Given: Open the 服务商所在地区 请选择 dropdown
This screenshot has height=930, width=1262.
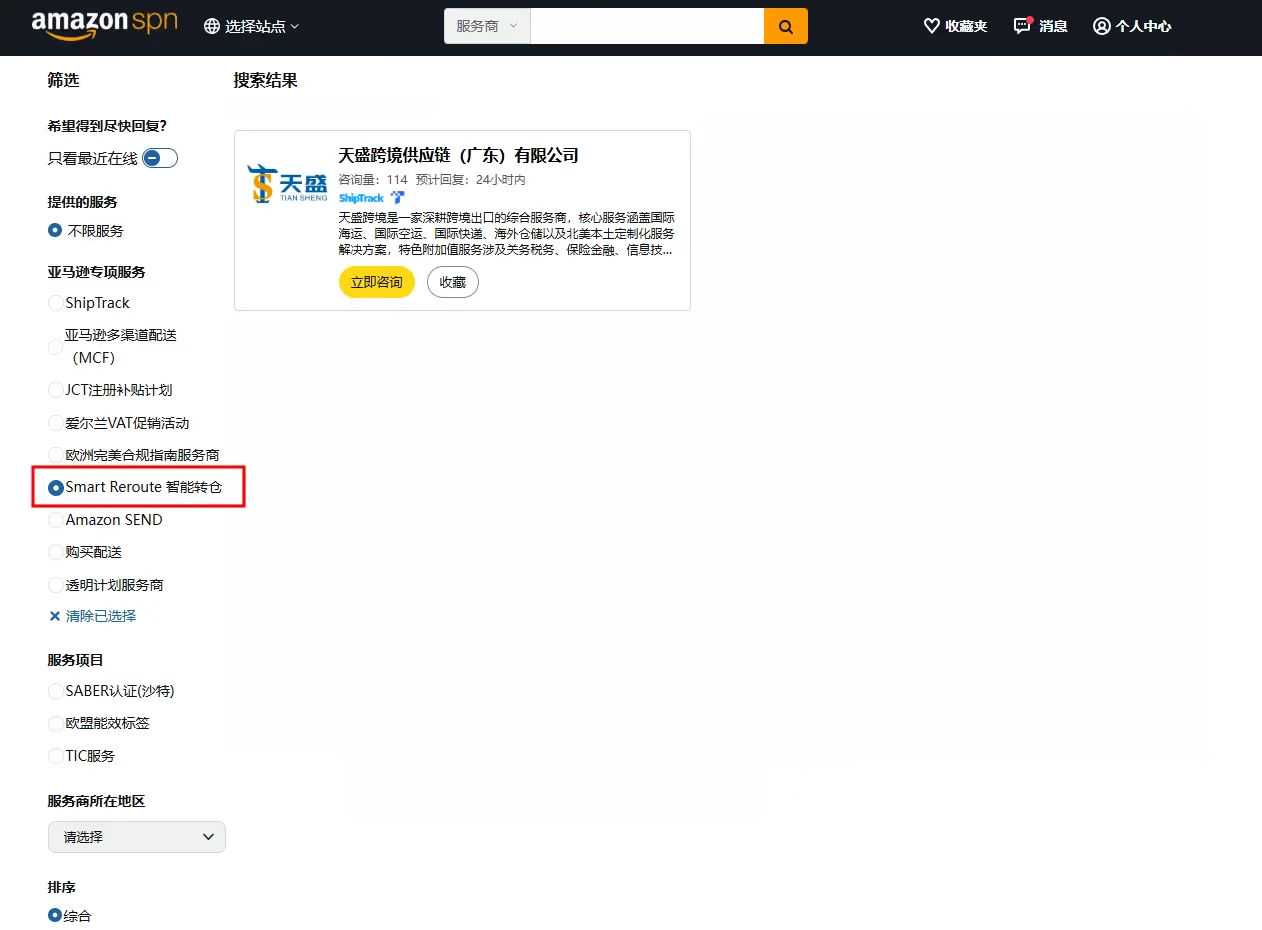Looking at the screenshot, I should coord(137,837).
